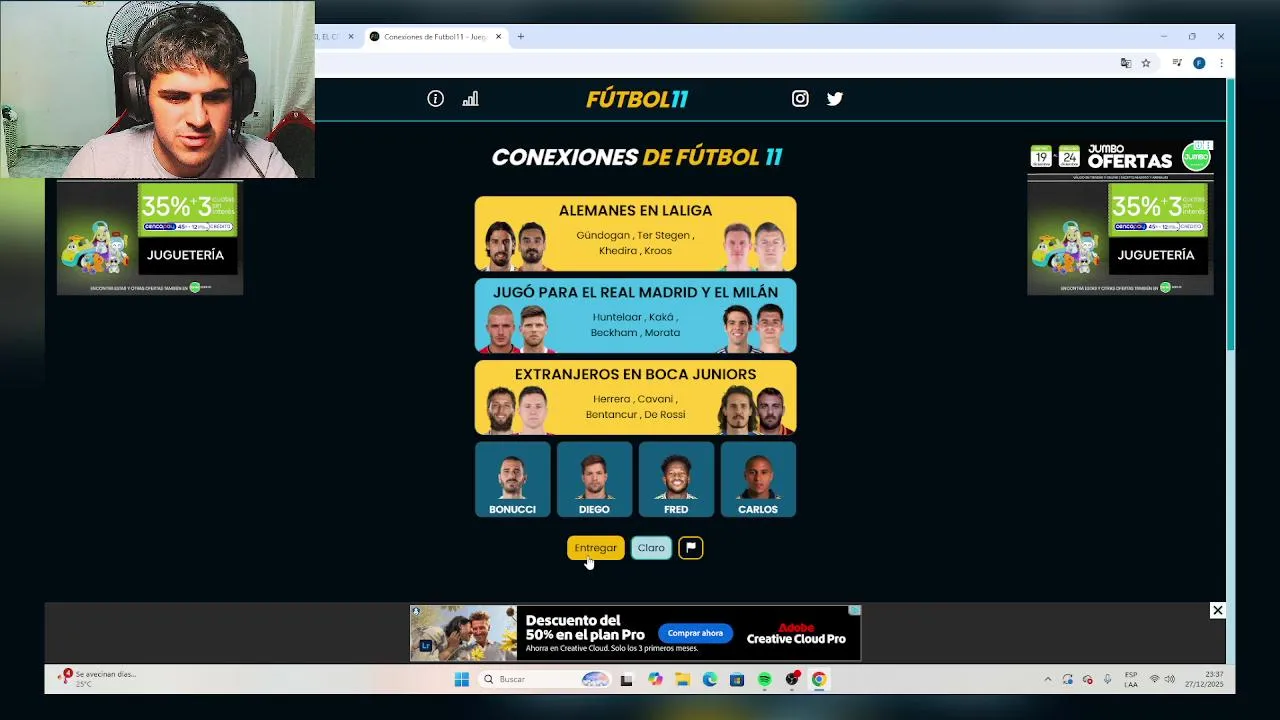
Task: Open Microsoft Edge from the taskbar
Action: (710, 679)
